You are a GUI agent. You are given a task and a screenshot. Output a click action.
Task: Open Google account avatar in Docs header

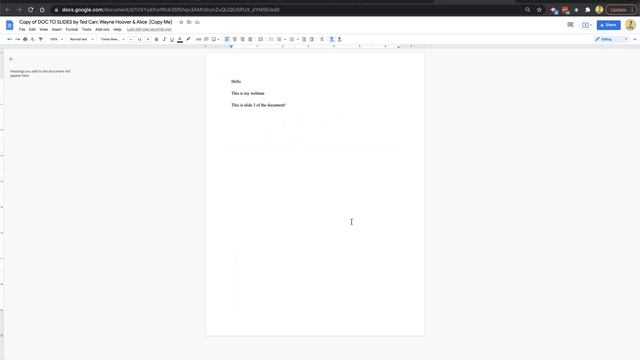[630, 25]
